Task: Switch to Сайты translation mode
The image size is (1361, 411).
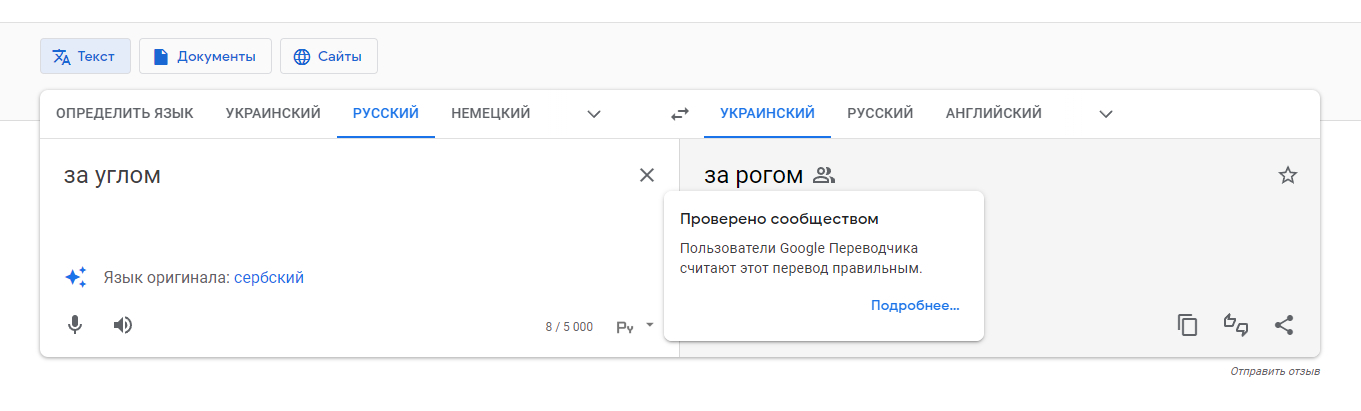Action: coord(328,56)
